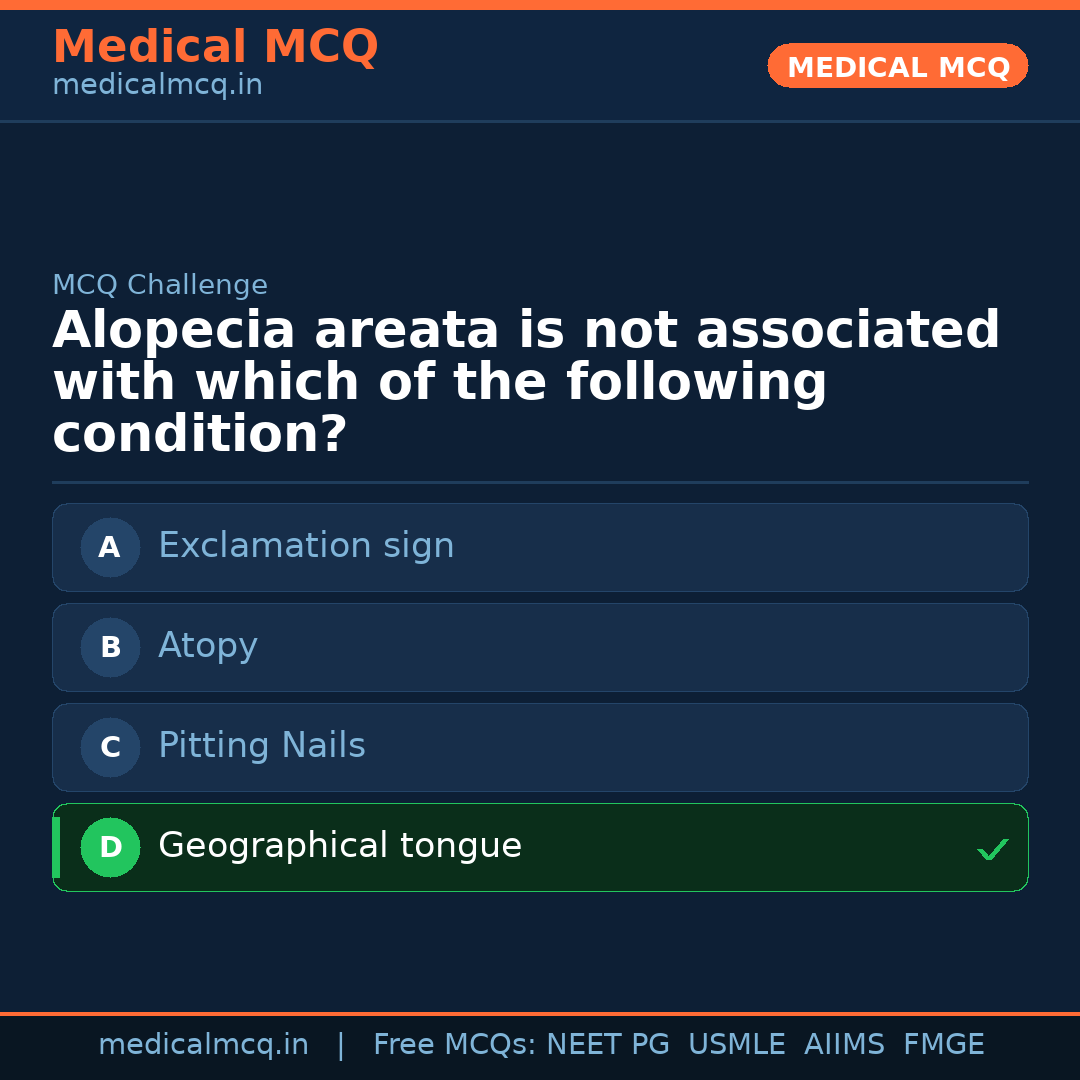
Task: Select answer option B Atopy
Action: click(540, 647)
